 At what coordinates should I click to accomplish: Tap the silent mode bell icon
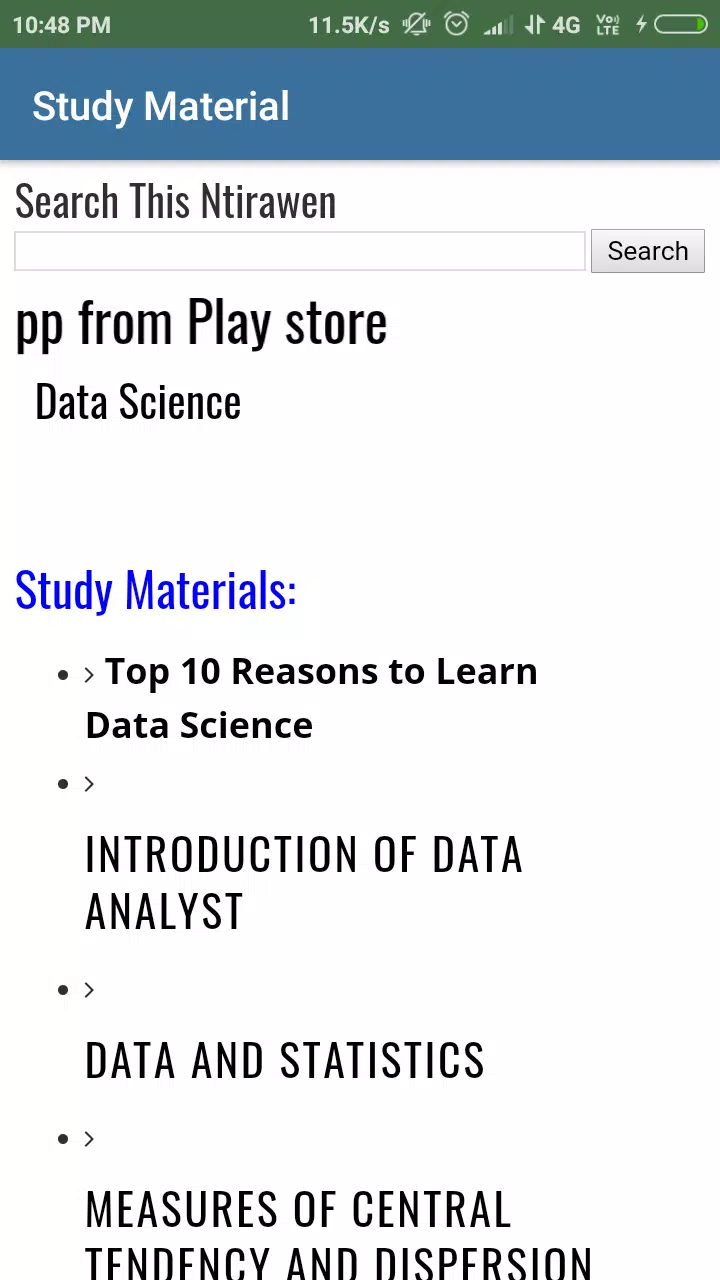pyautogui.click(x=416, y=24)
